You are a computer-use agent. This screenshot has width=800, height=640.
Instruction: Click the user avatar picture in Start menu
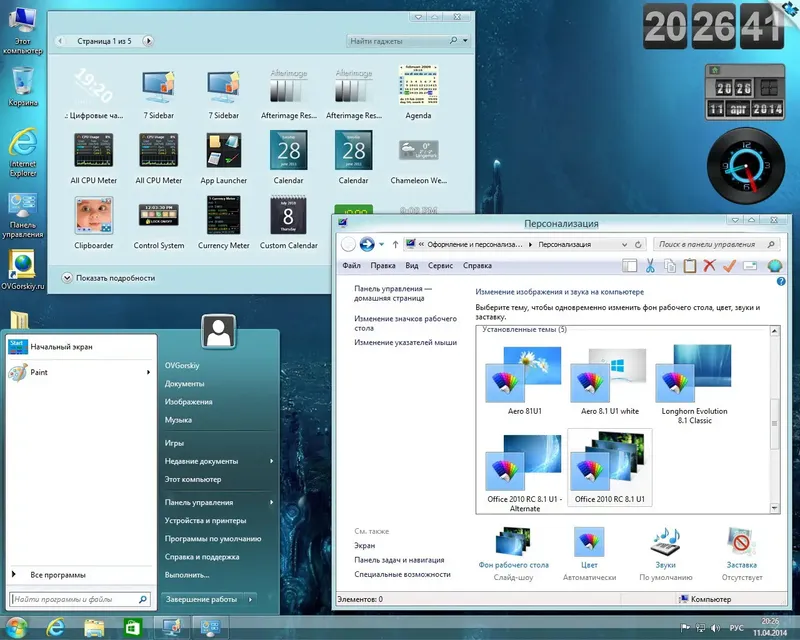(218, 332)
